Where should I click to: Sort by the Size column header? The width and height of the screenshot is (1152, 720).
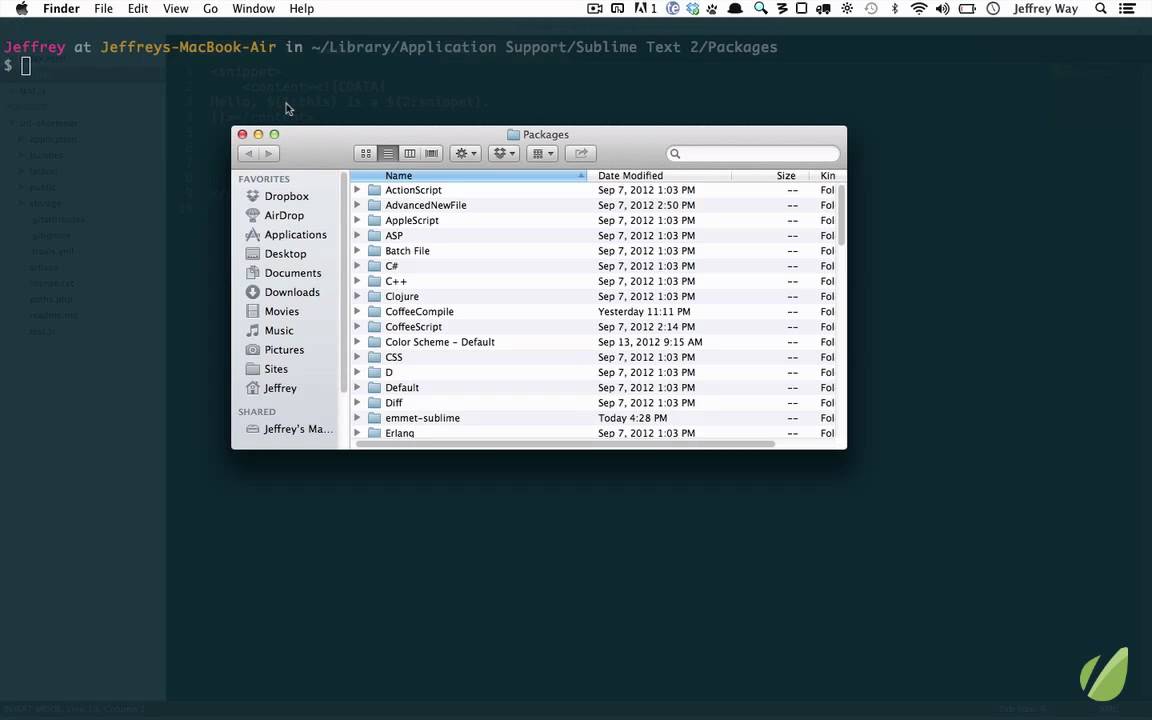click(771, 176)
